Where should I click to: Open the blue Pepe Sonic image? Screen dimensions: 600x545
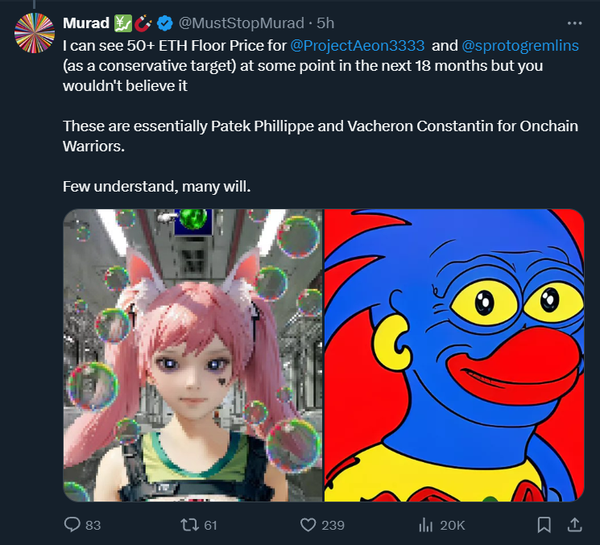click(x=454, y=355)
